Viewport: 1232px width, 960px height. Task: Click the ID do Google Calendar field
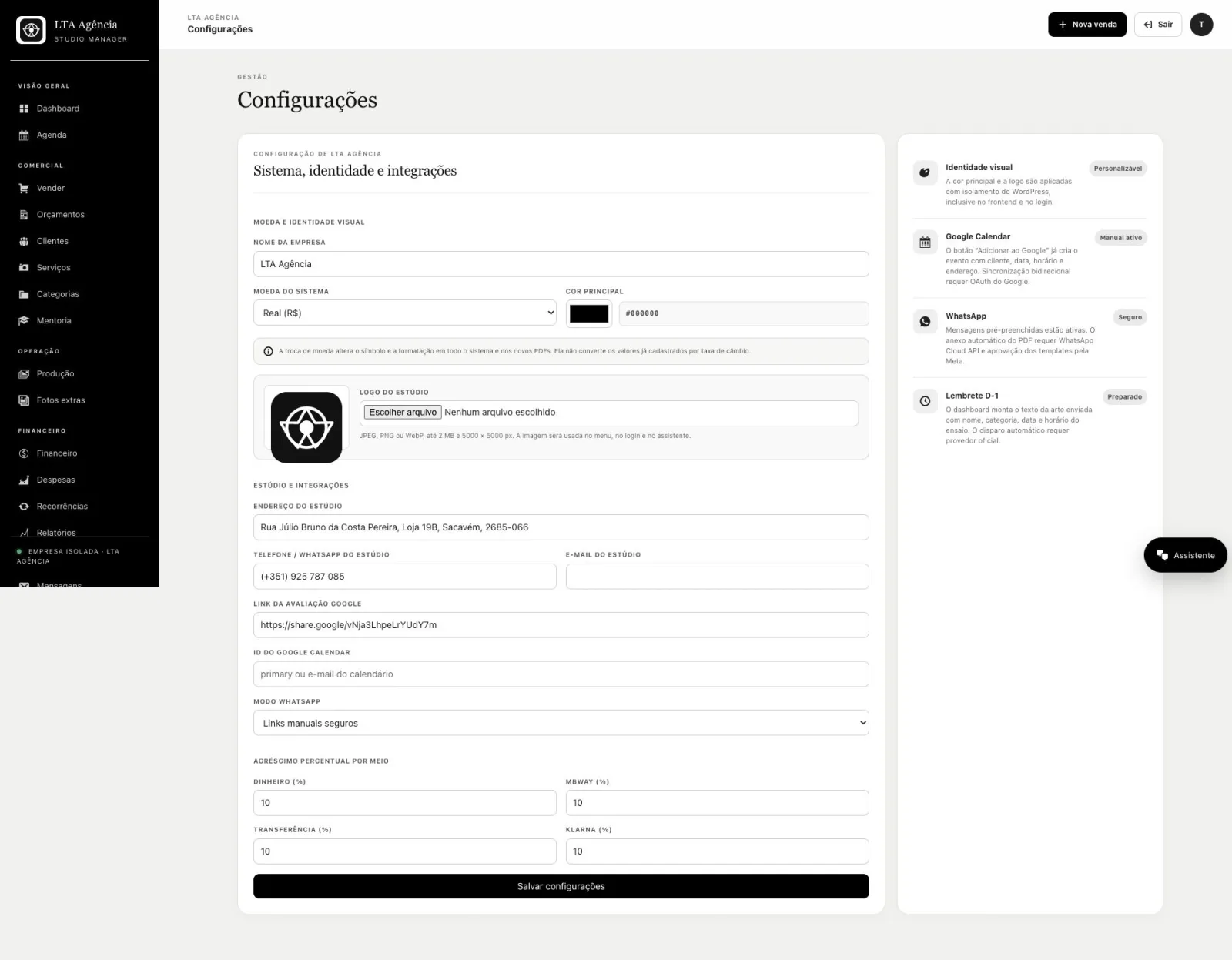click(x=561, y=674)
